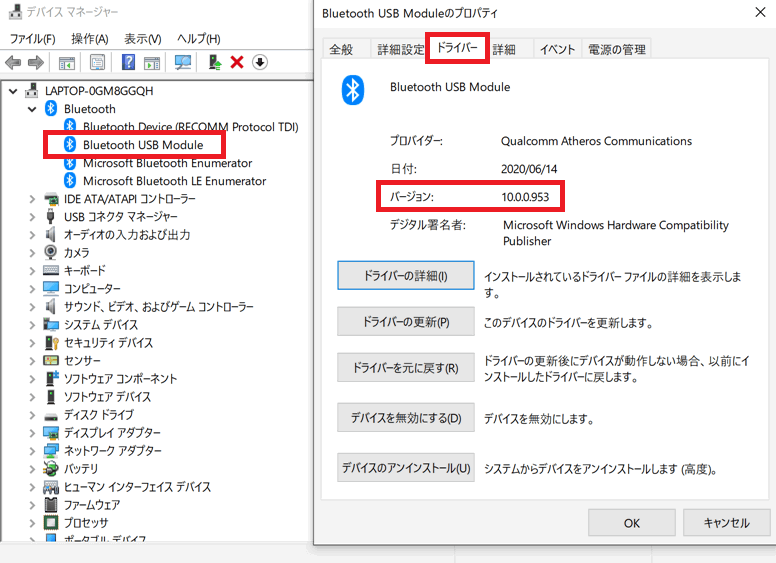This screenshot has height=563, width=776.
Task: Click the ファームウェア category icon
Action: coord(50,505)
